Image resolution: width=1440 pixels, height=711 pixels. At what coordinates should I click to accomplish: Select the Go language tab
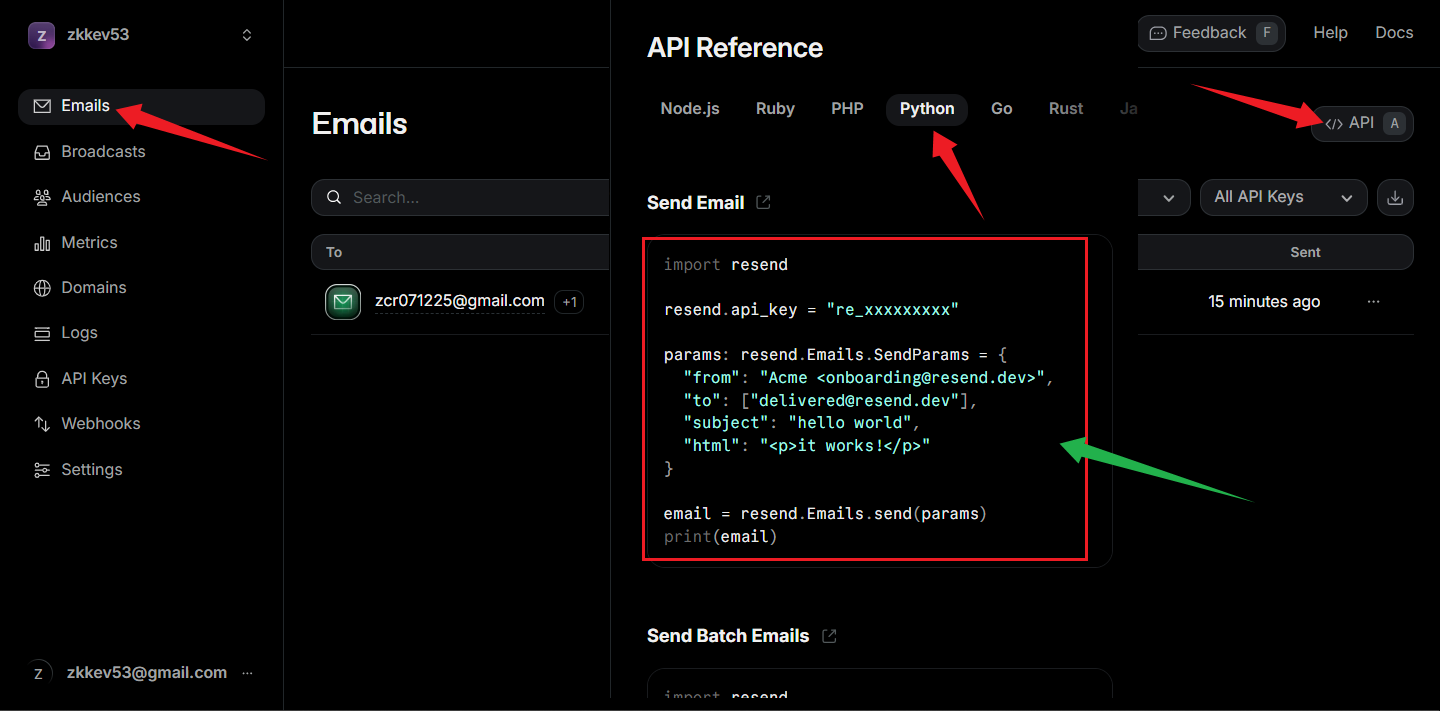click(1001, 109)
